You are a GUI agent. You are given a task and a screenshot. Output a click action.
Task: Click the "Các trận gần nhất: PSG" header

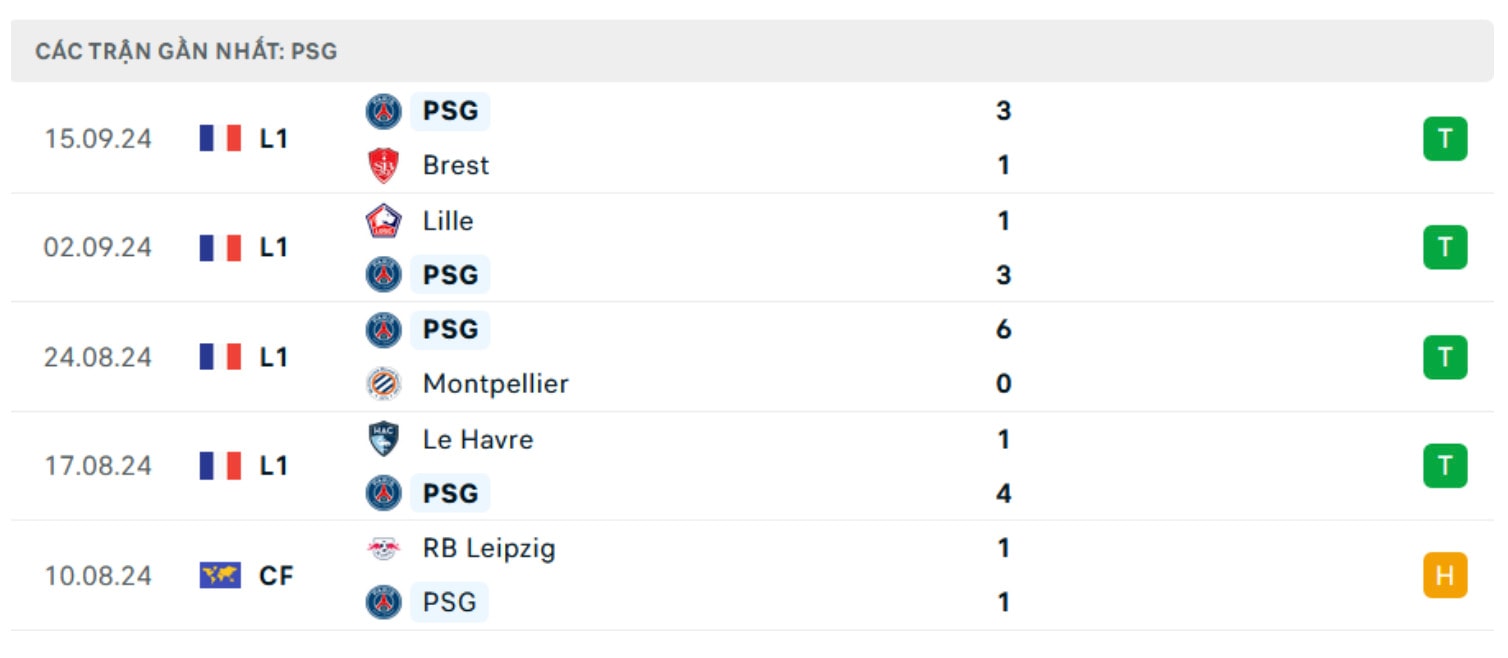coord(186,51)
